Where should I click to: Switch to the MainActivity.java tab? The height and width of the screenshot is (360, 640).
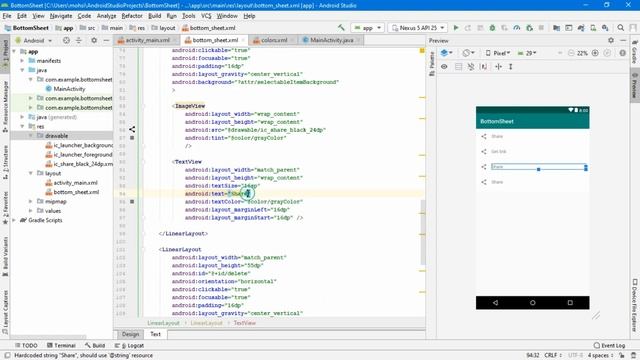coord(331,40)
